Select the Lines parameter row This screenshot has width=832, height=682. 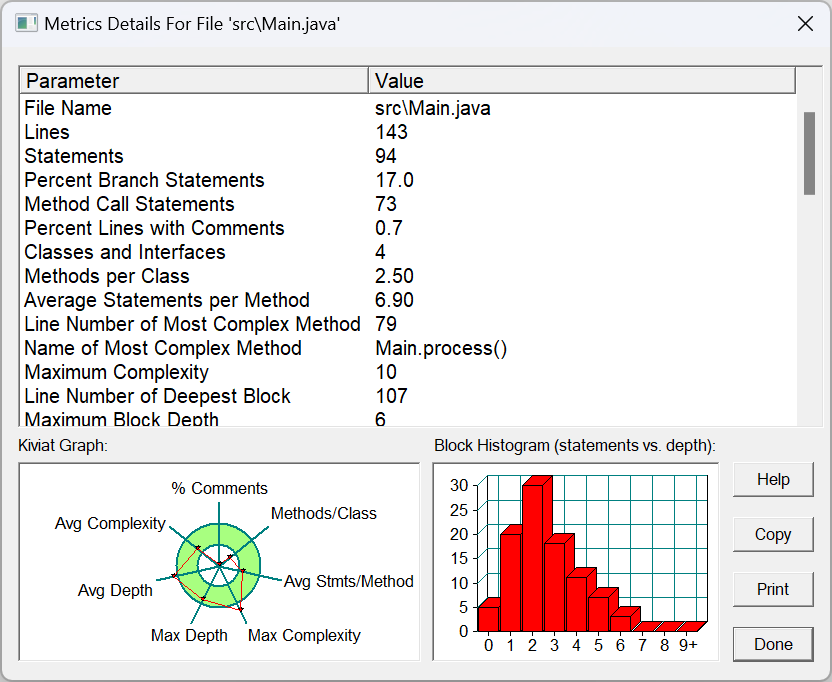tap(408, 132)
